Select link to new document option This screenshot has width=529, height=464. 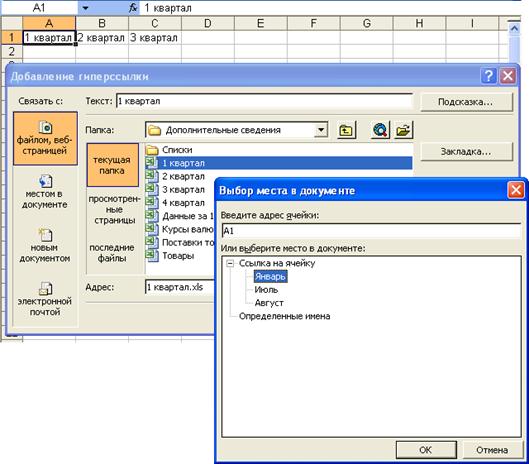(45, 245)
